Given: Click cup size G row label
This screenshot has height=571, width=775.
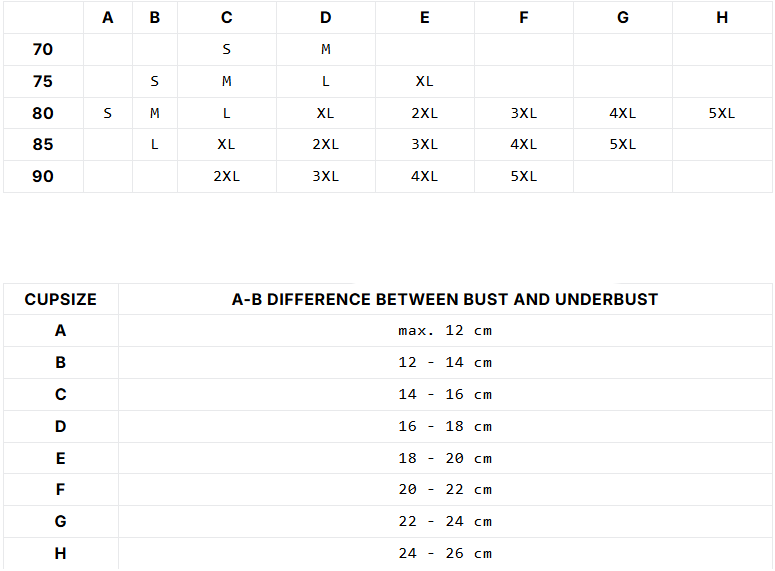Looking at the screenshot, I should click(60, 522).
